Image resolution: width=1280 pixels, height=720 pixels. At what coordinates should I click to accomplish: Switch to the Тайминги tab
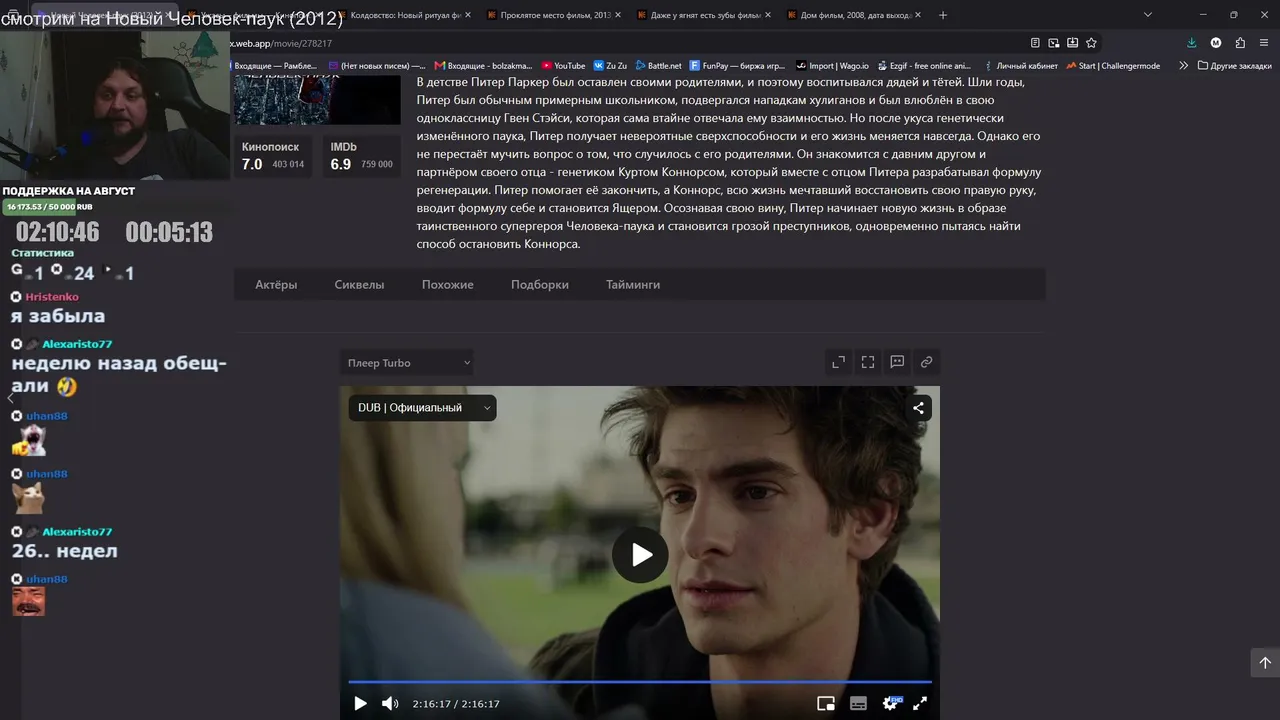633,285
